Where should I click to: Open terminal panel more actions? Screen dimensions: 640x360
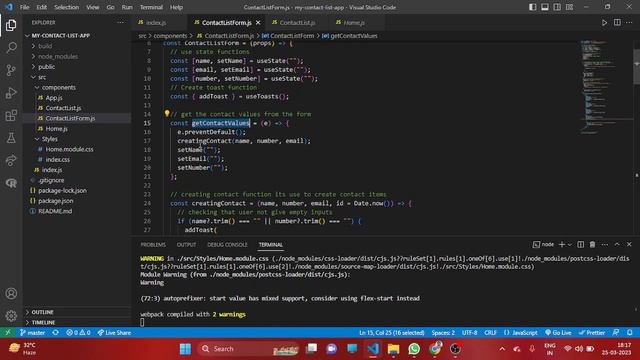pos(605,244)
